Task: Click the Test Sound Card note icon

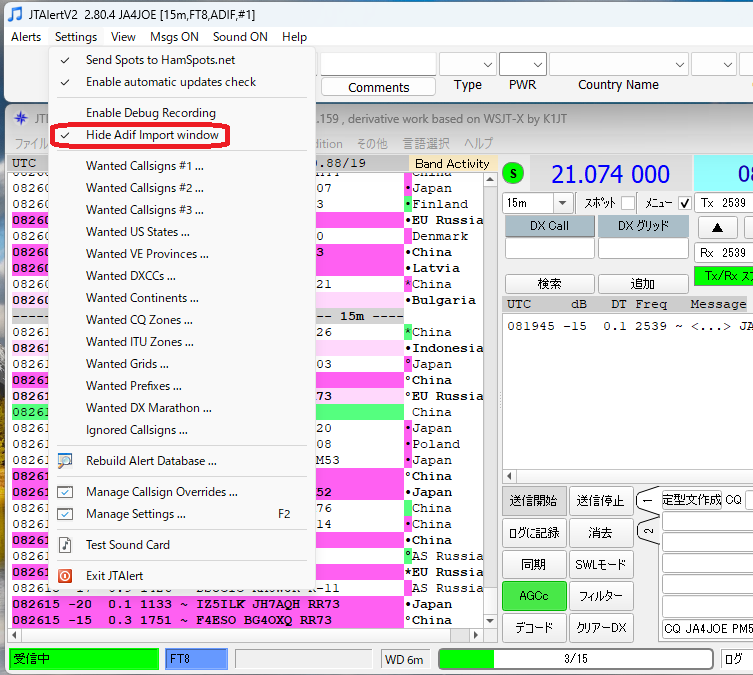Action: (x=65, y=545)
